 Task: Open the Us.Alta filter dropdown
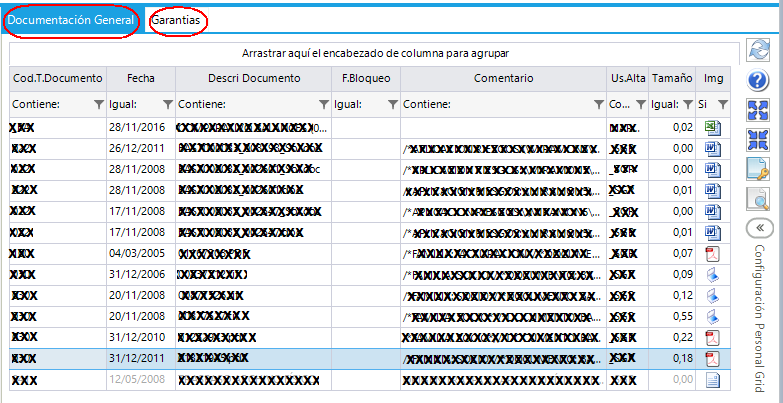point(641,104)
